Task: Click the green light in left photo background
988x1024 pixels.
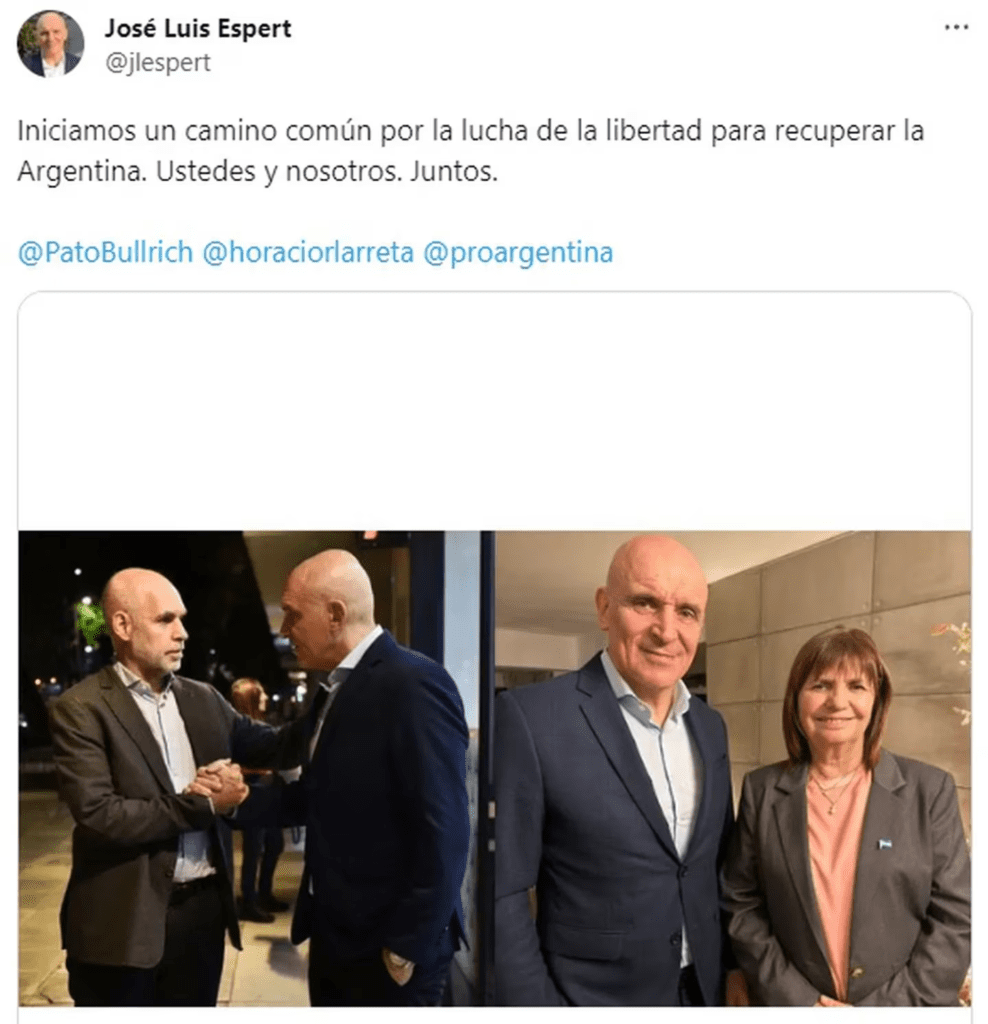Action: coord(88,620)
